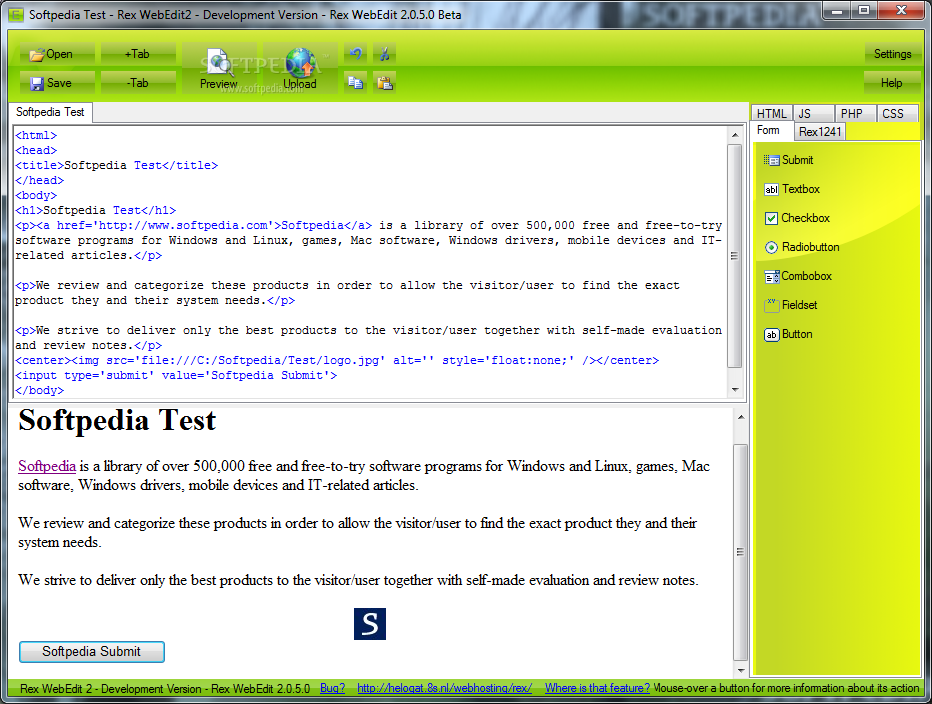Open the helogat.8s.nl webhosting link

444,689
